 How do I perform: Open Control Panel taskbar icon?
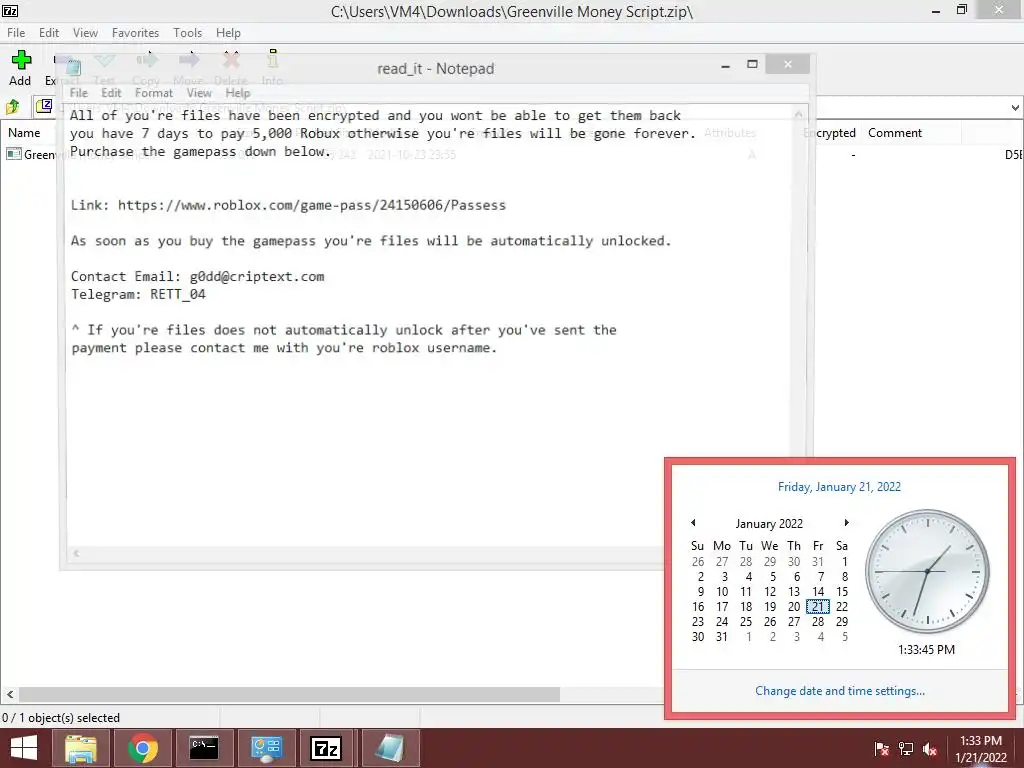pos(266,748)
